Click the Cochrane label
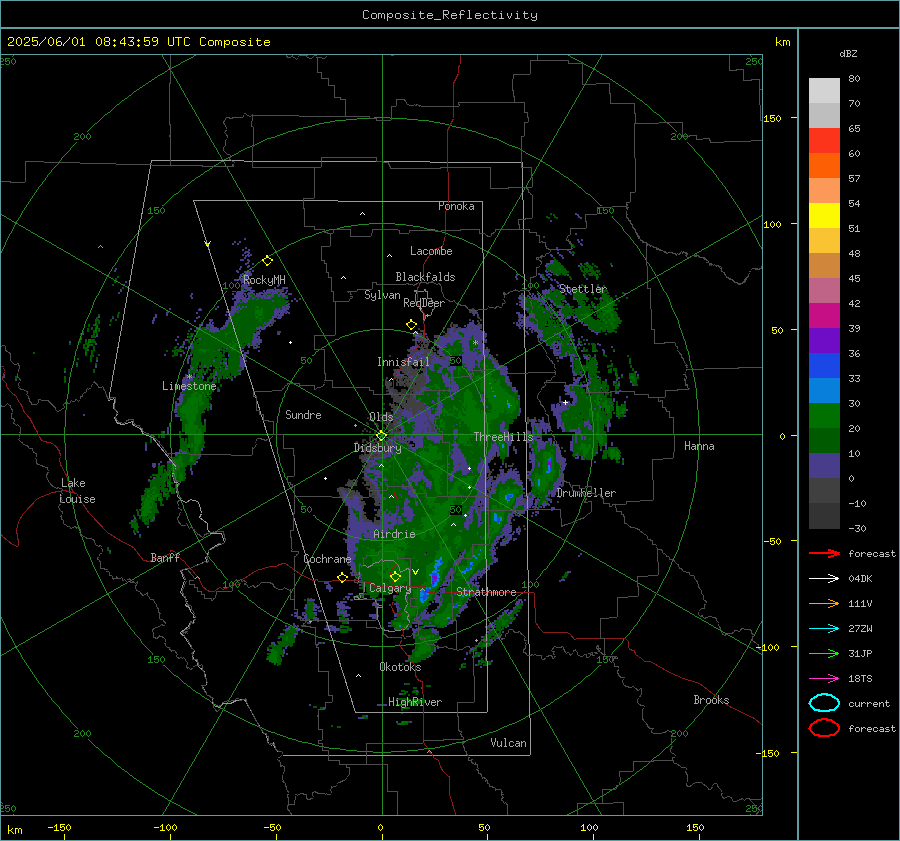This screenshot has width=900, height=841. pyautogui.click(x=327, y=559)
